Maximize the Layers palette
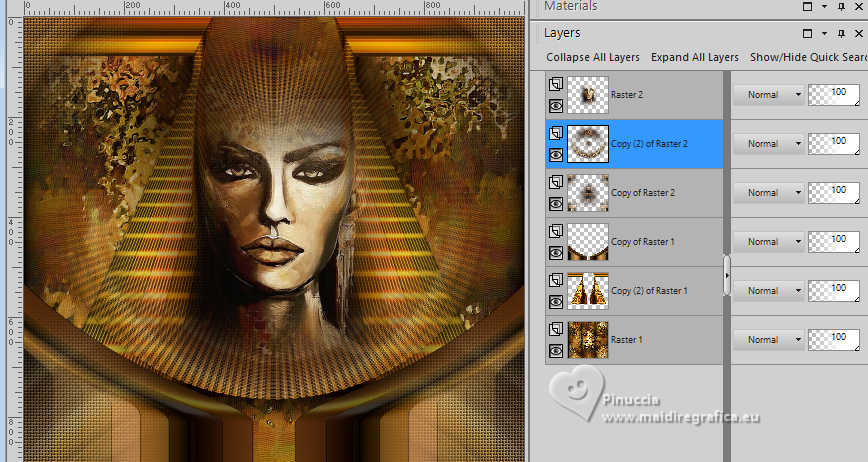 point(808,34)
